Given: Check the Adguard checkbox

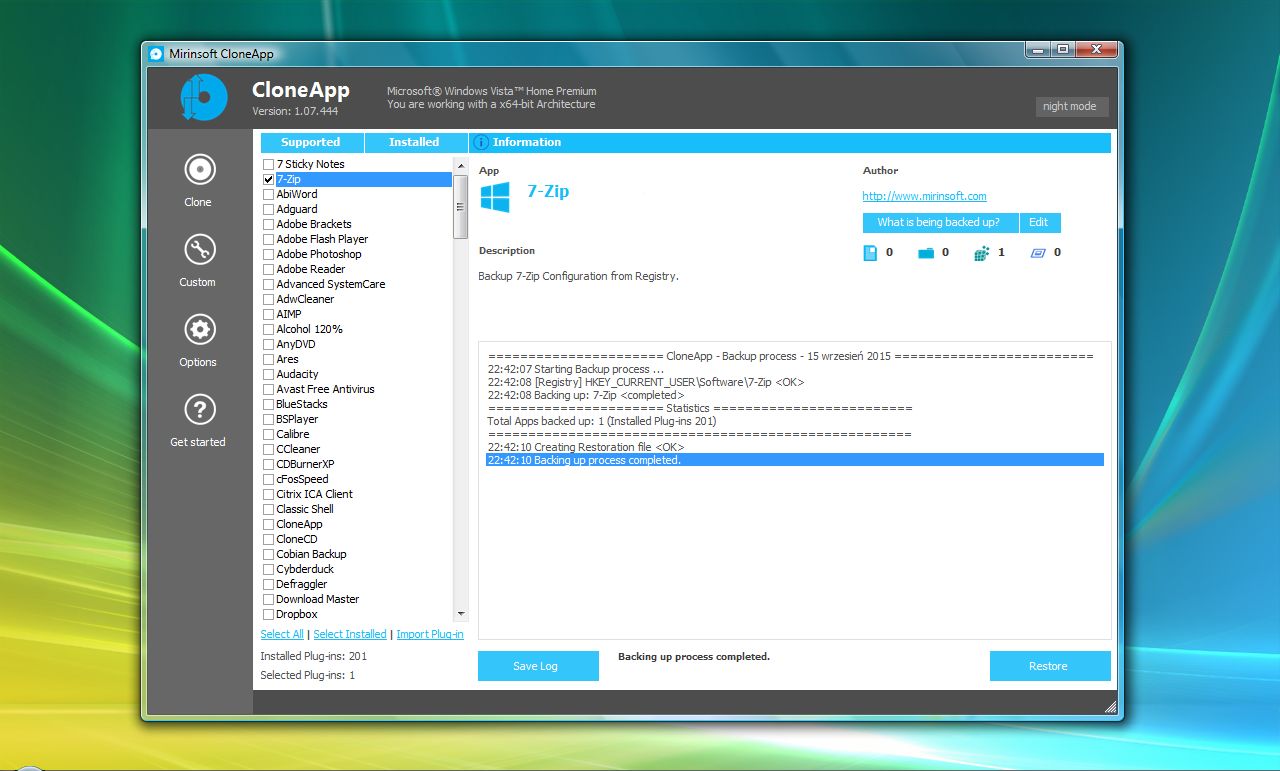Looking at the screenshot, I should coord(268,210).
